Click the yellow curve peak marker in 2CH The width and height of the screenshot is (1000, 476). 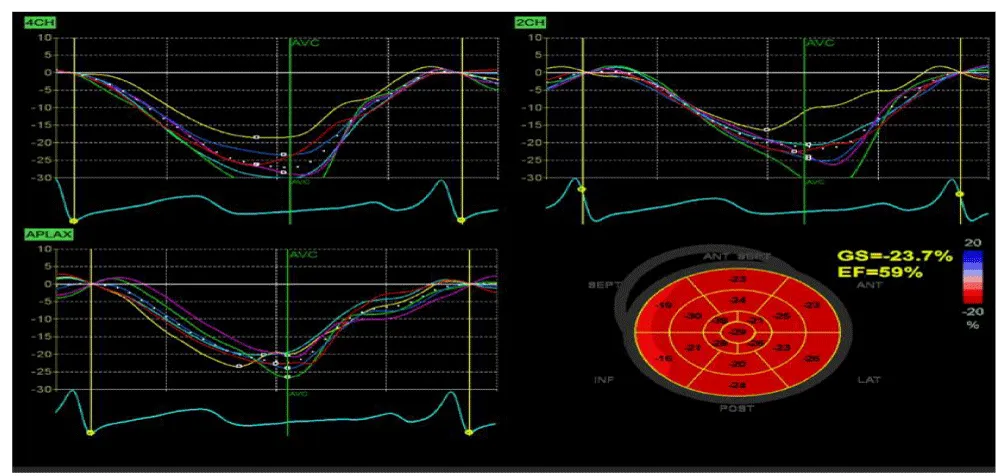[x=766, y=130]
